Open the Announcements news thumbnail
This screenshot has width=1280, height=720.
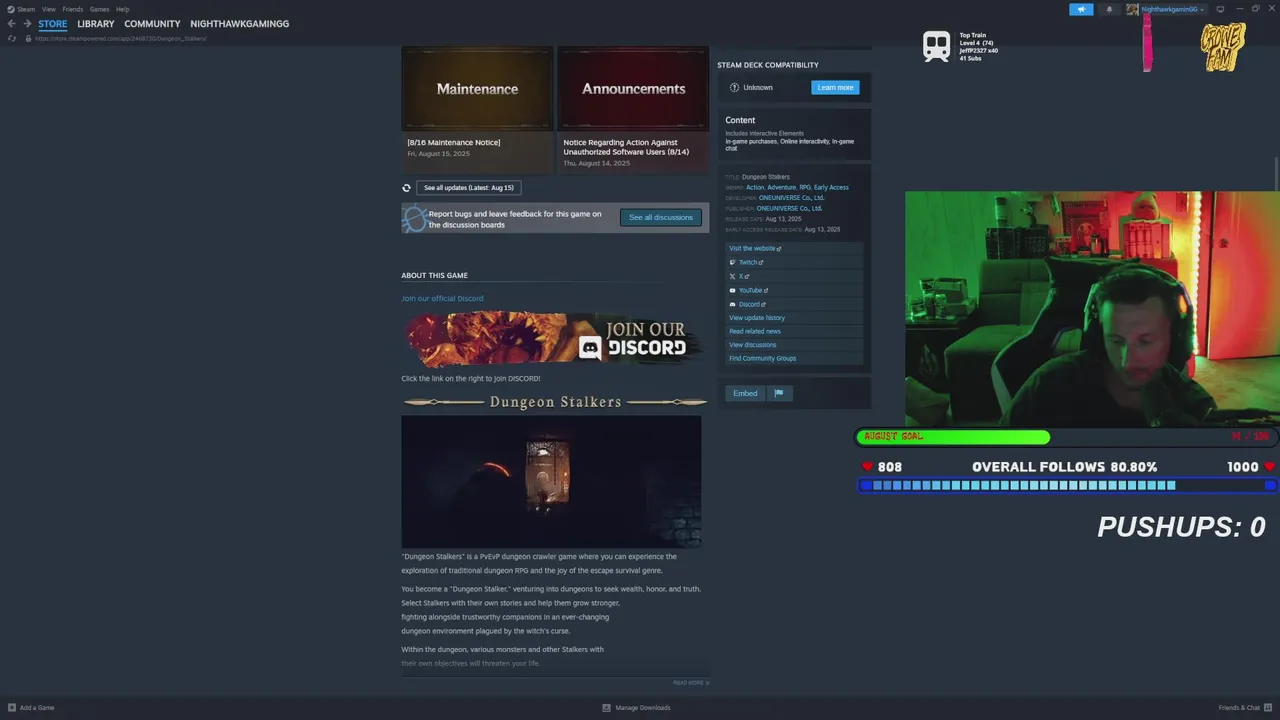click(x=633, y=89)
